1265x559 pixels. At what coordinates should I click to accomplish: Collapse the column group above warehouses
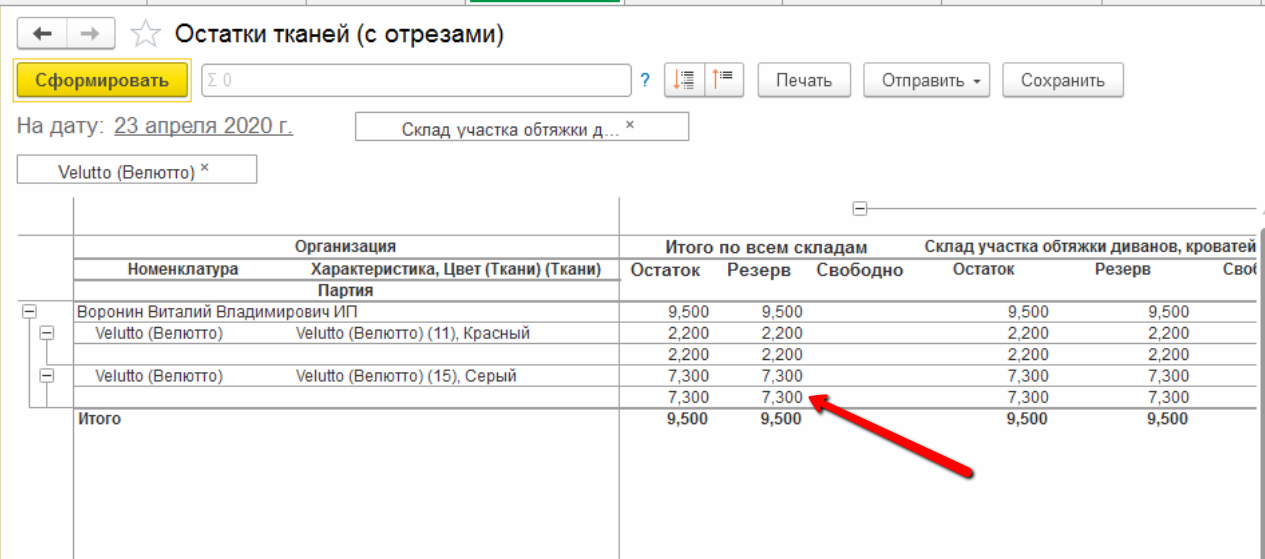[859, 208]
